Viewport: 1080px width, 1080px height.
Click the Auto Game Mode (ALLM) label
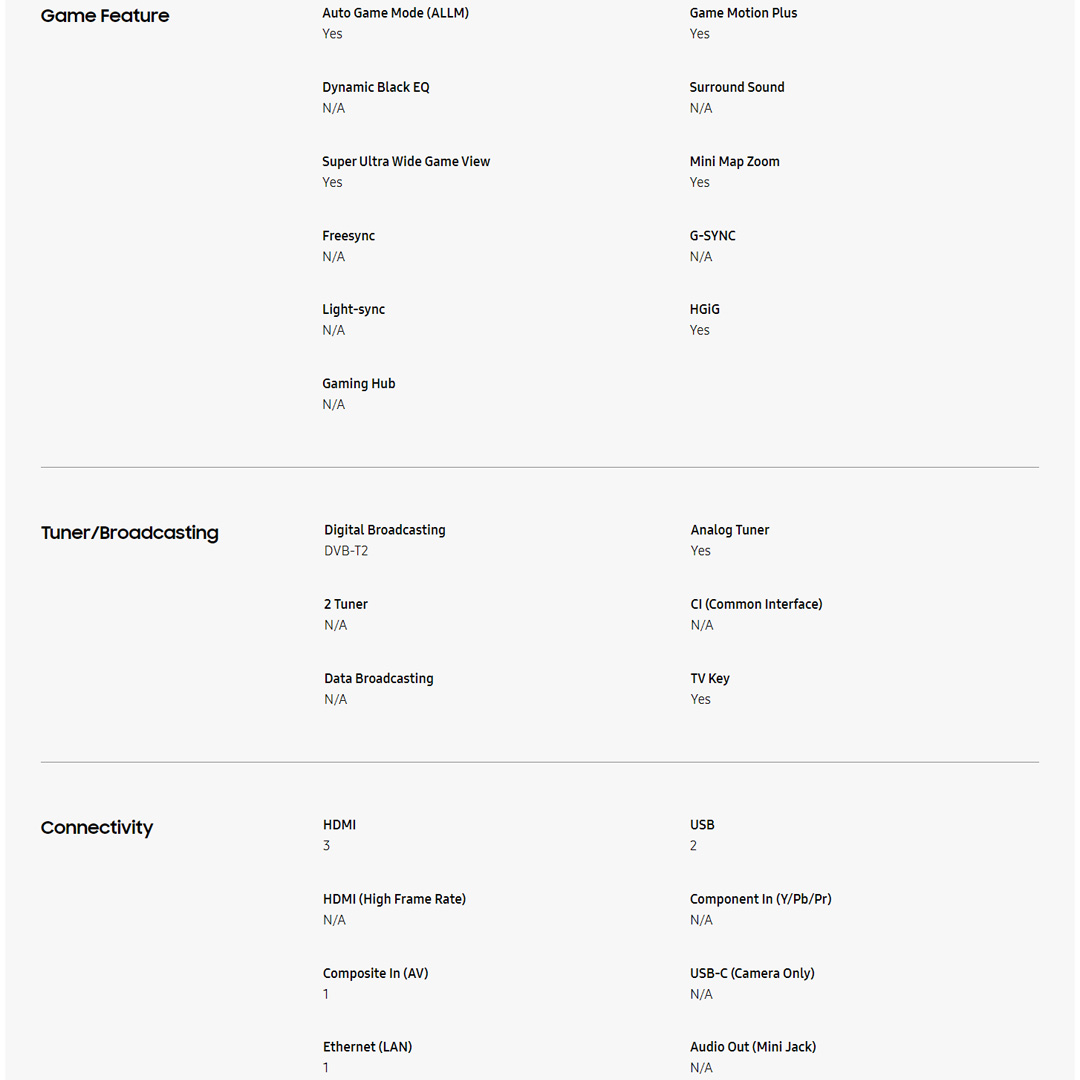tap(395, 13)
